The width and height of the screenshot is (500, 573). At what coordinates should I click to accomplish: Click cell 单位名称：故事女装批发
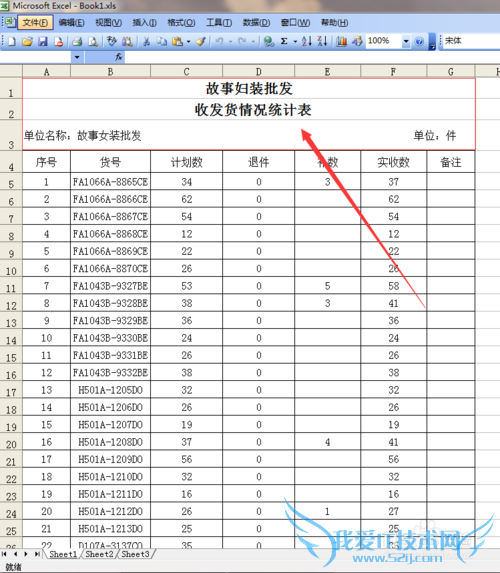coord(83,136)
